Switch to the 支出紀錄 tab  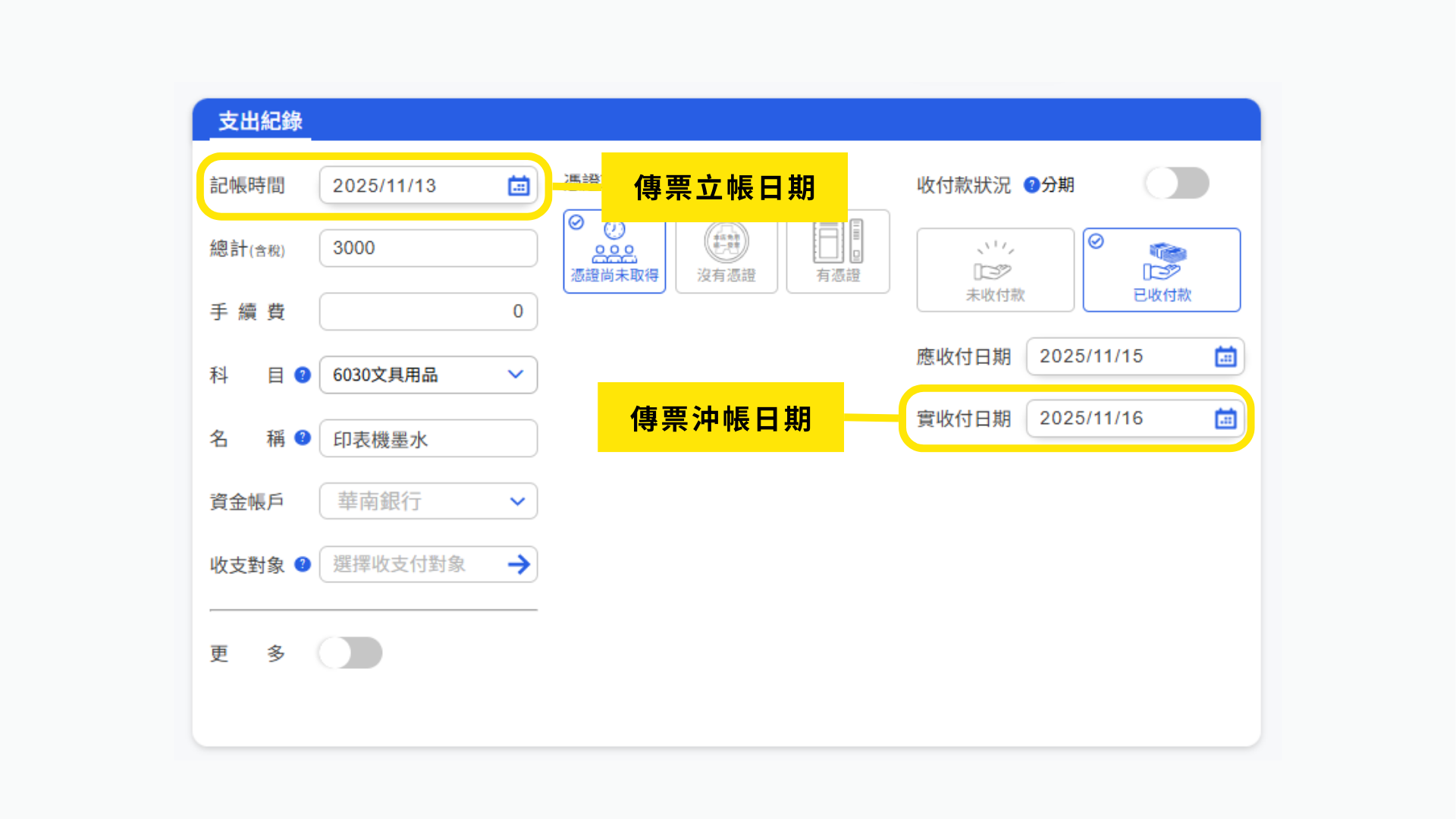[x=260, y=121]
